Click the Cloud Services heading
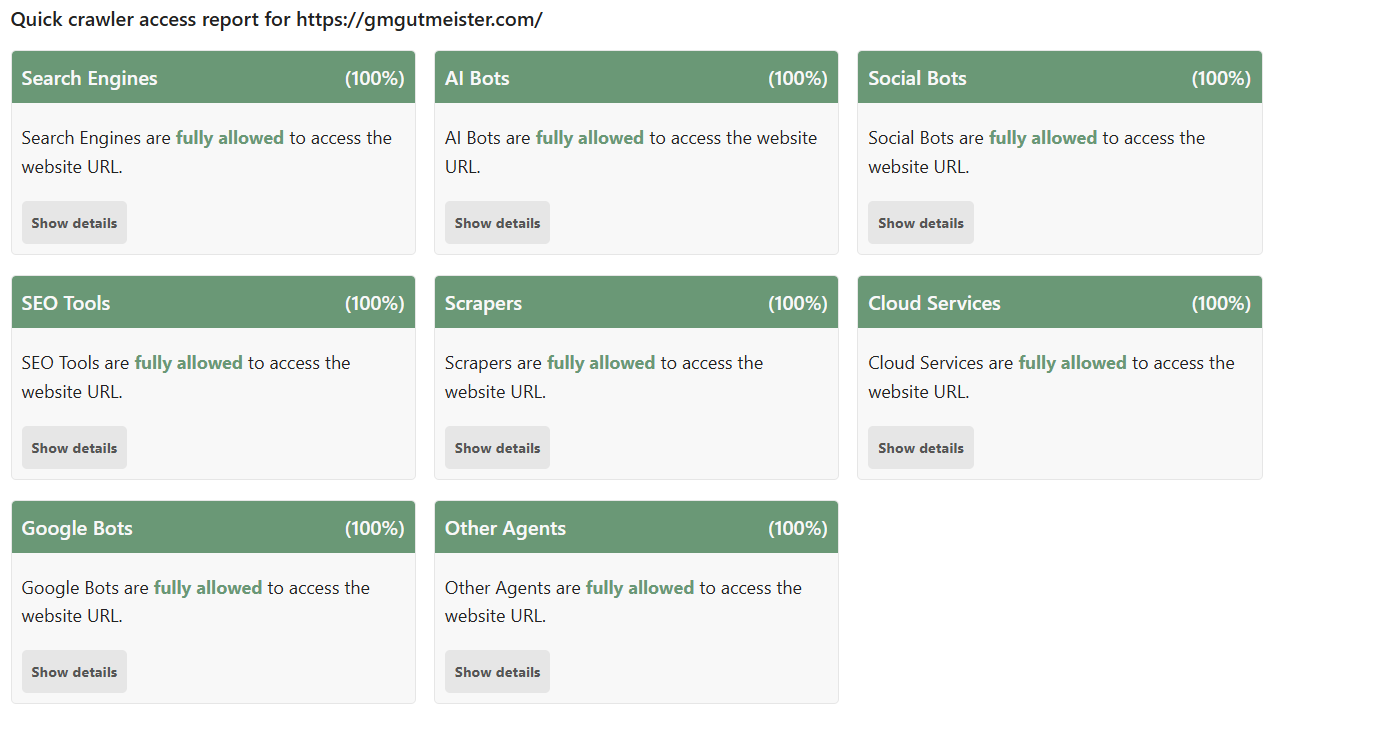The height and width of the screenshot is (748, 1387). [934, 303]
